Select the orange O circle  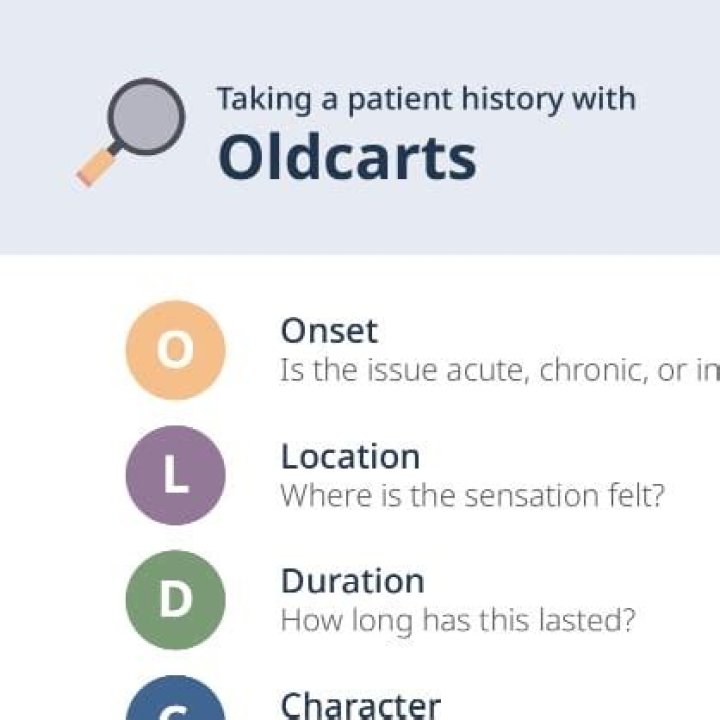pos(175,351)
